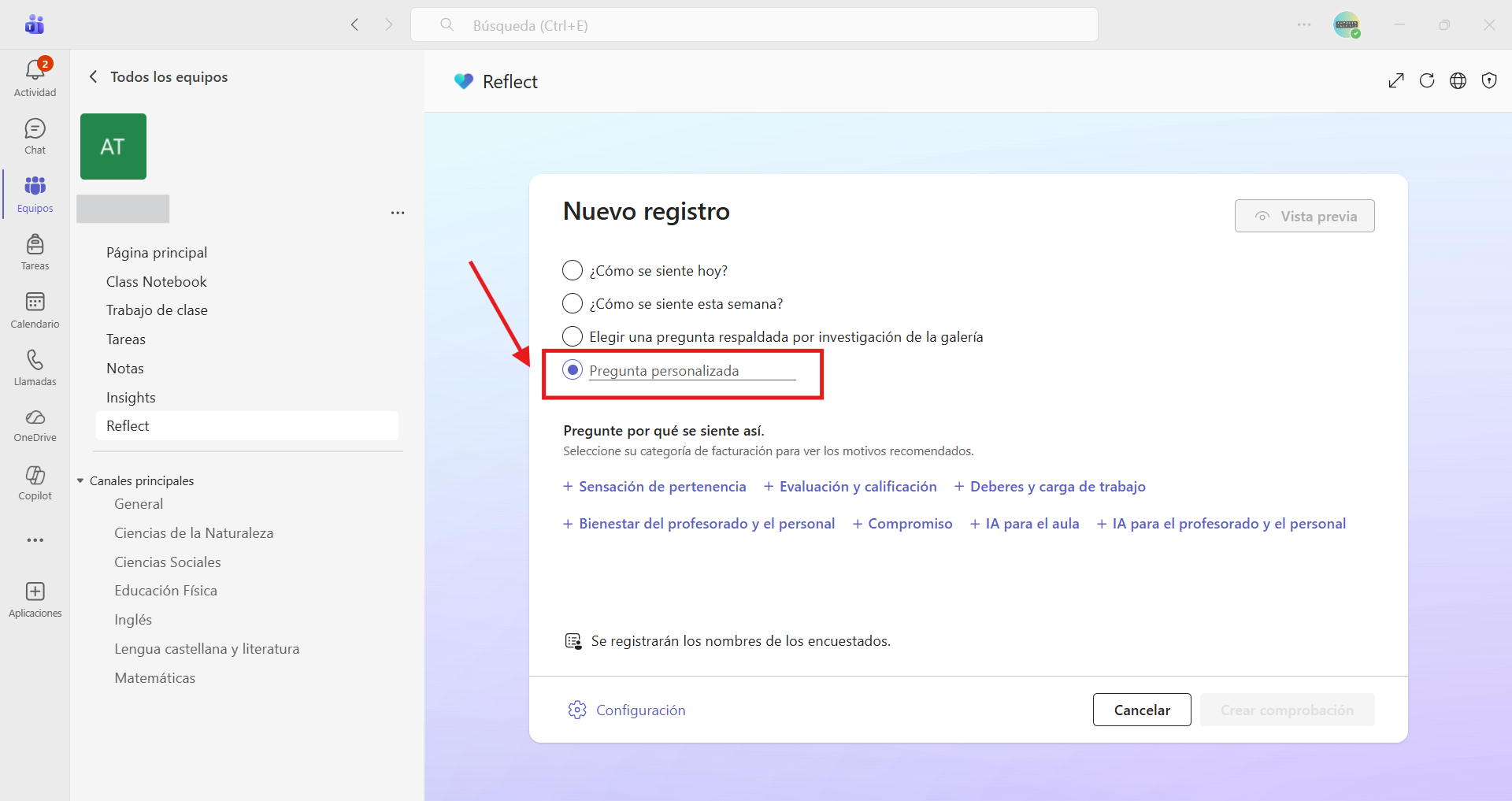Open Reflect in website globe icon
The height and width of the screenshot is (801, 1512).
(1458, 80)
